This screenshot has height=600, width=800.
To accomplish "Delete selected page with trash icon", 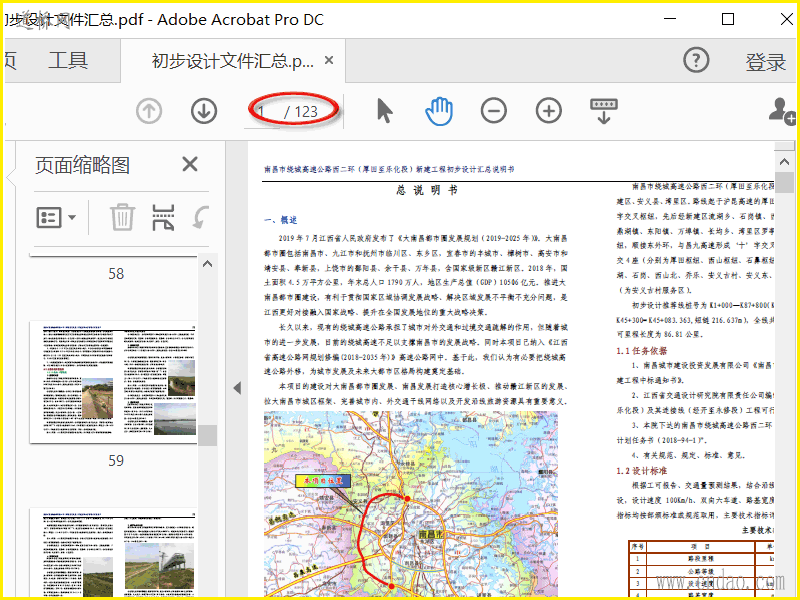I will tap(122, 217).
